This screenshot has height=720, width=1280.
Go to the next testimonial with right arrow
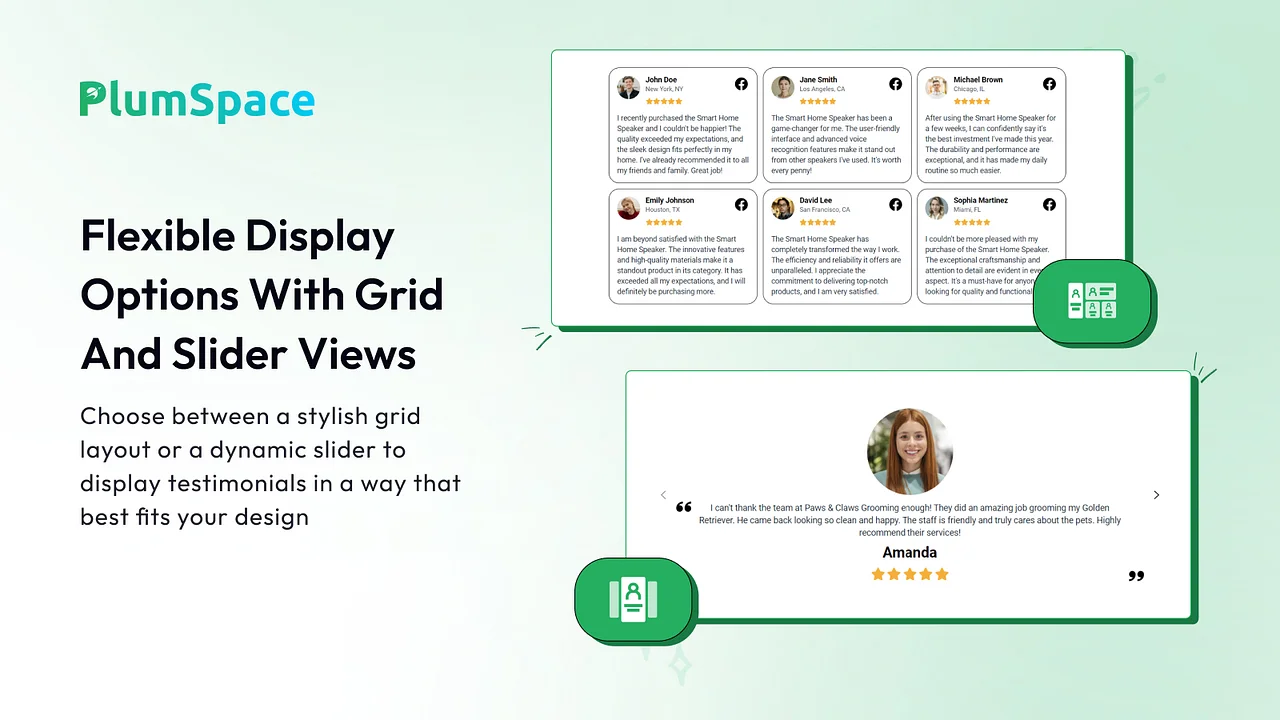1156,495
